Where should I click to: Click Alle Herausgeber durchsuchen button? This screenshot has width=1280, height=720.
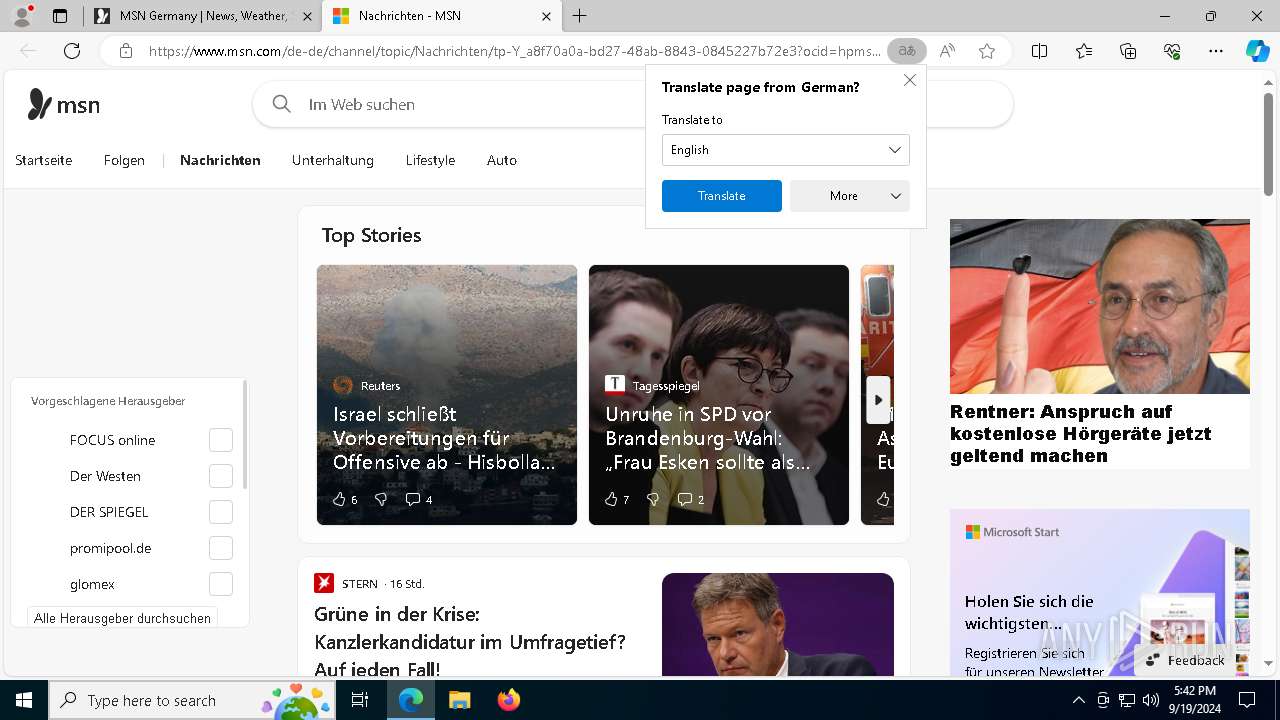pos(122,618)
